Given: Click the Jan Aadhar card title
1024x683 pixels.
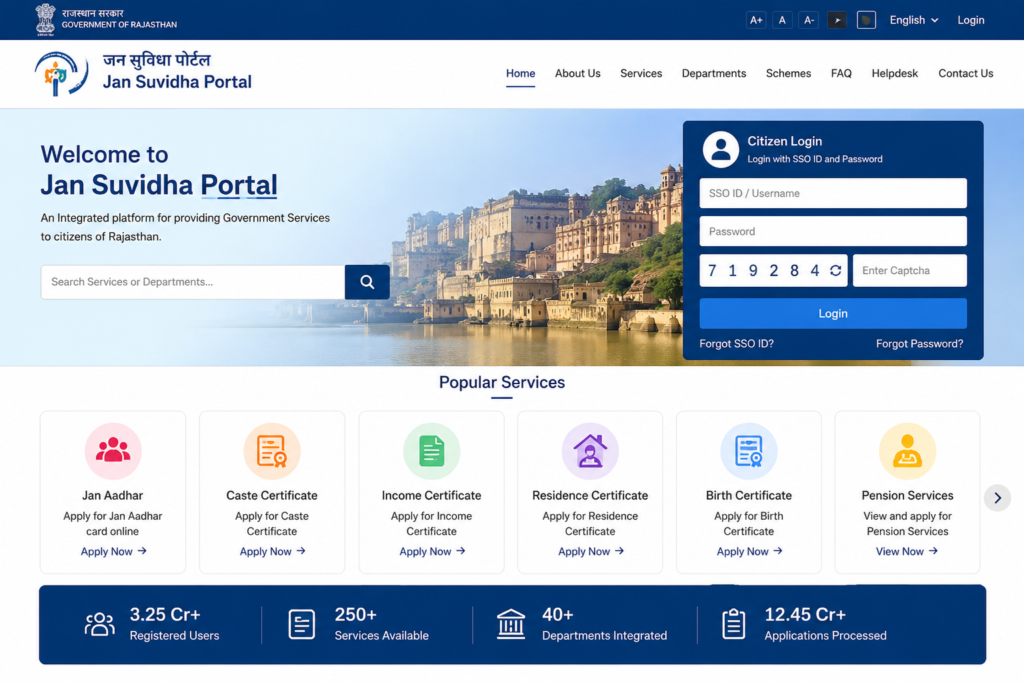Looking at the screenshot, I should [112, 496].
